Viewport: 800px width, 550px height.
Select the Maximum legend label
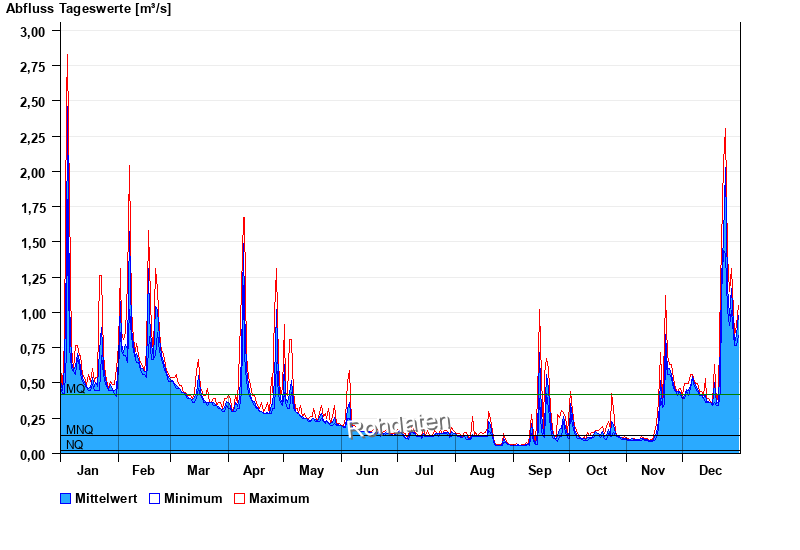(279, 498)
